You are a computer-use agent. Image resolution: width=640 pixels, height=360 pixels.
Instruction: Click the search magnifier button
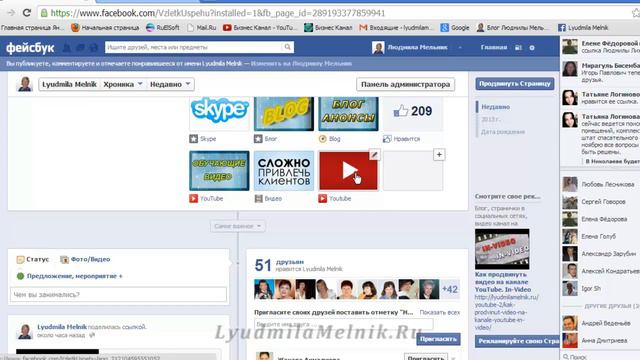(288, 47)
